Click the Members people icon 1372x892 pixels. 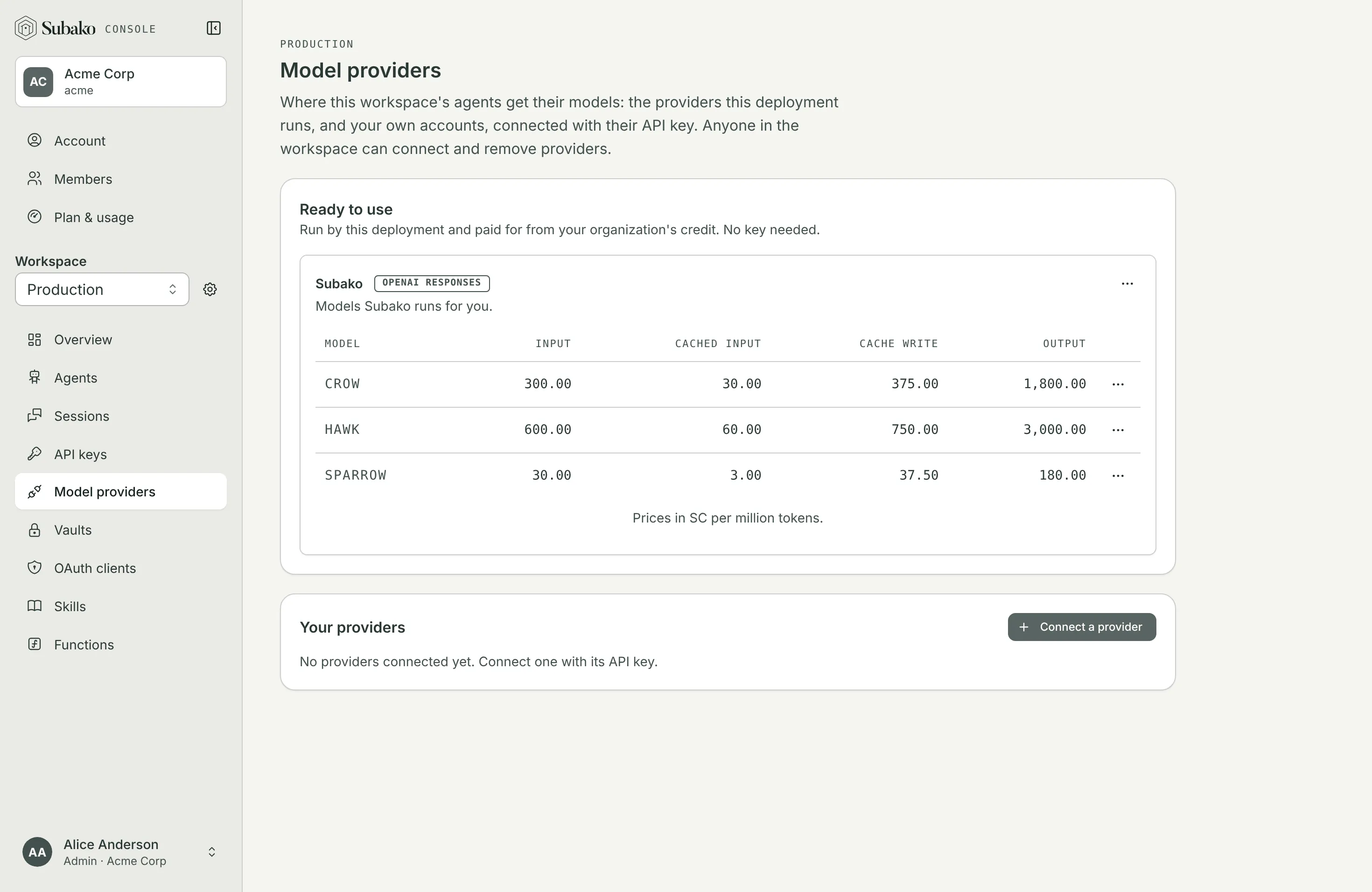tap(35, 179)
